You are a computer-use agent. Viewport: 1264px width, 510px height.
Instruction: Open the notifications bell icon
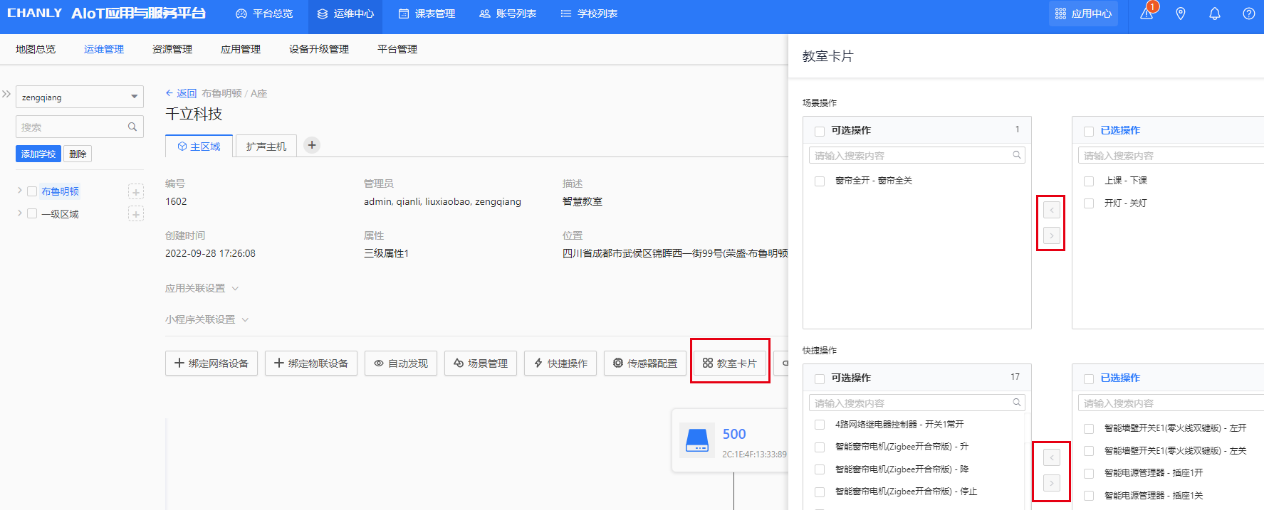click(1215, 14)
